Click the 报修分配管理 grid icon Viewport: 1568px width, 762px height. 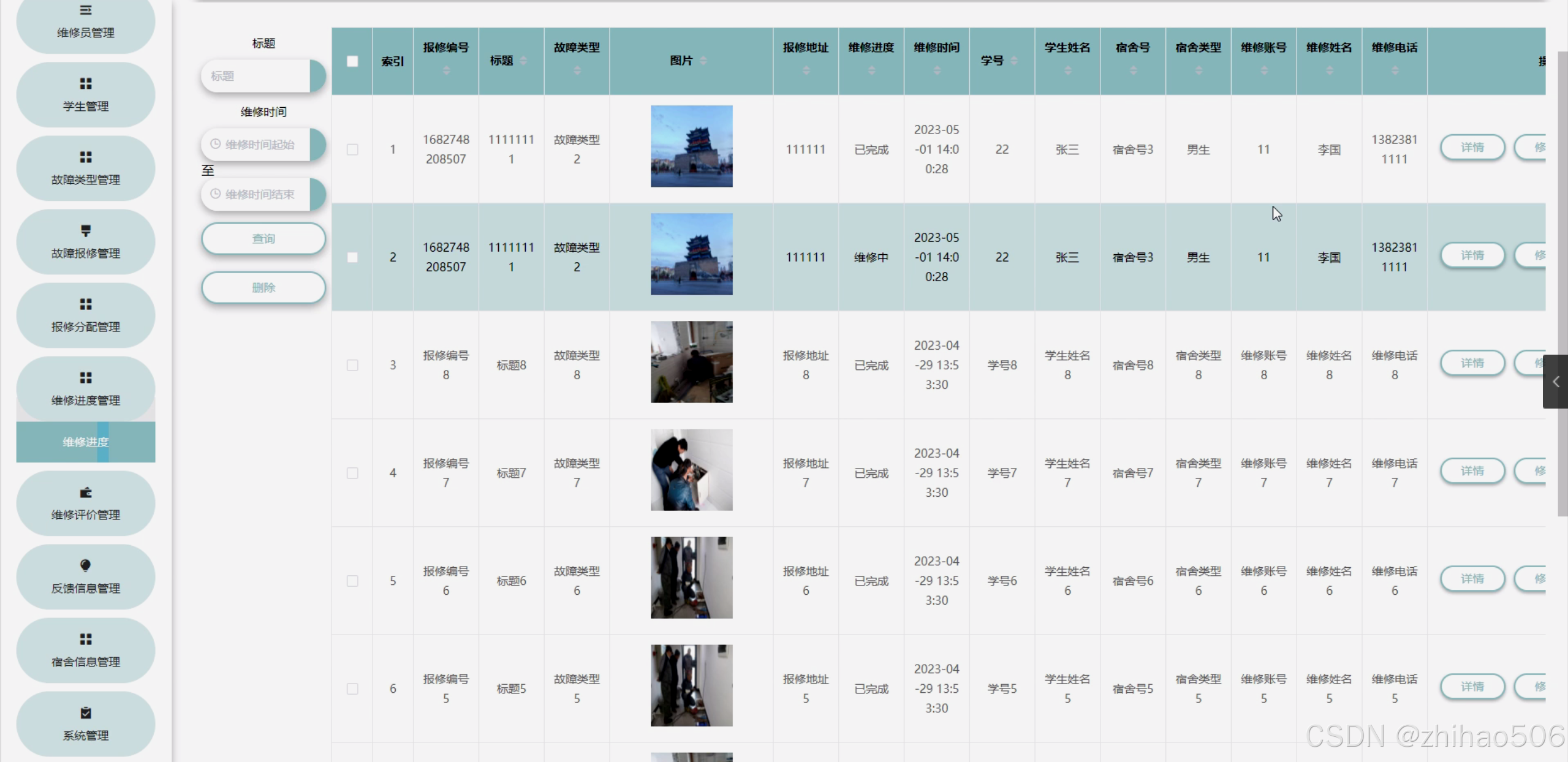coord(85,304)
